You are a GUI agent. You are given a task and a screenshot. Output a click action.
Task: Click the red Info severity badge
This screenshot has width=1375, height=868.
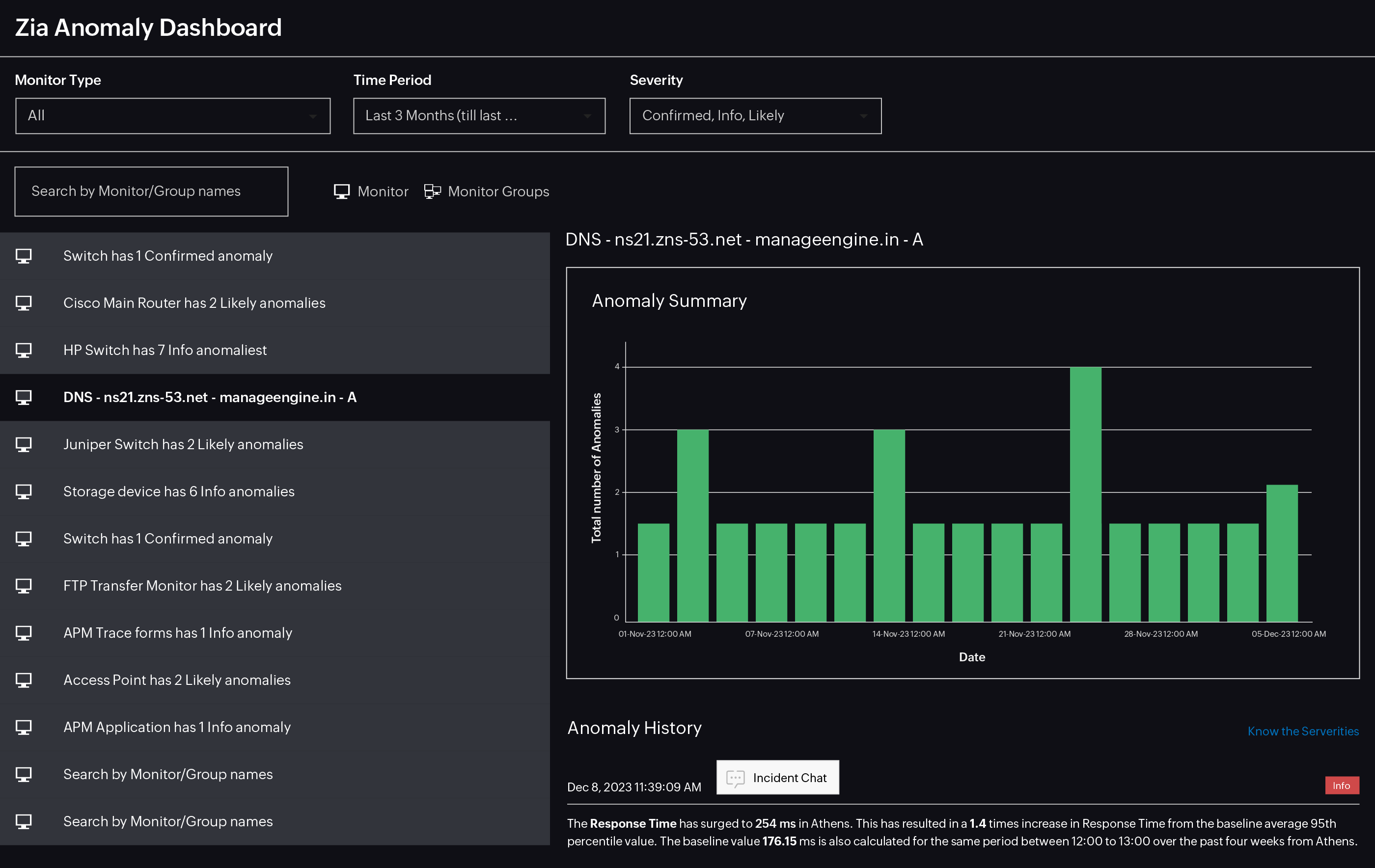[1342, 785]
